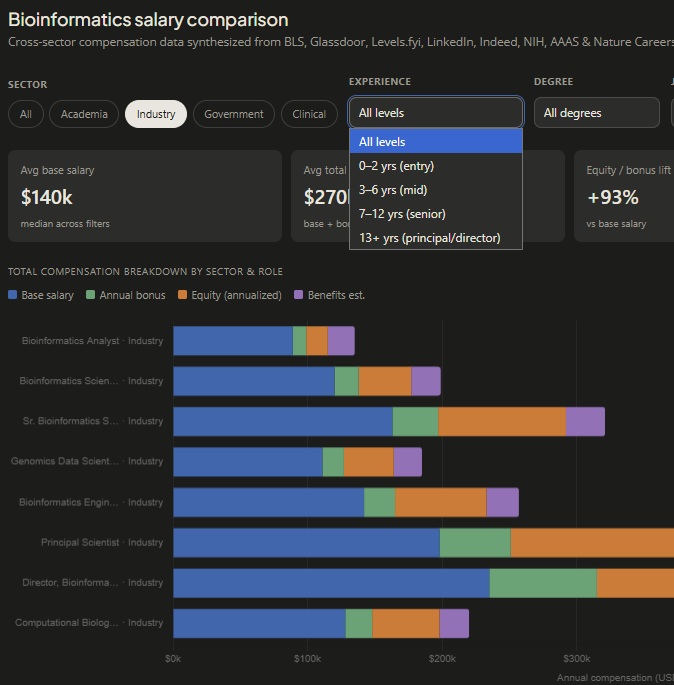Click the Annual bonus green legend swatch

coord(90,295)
